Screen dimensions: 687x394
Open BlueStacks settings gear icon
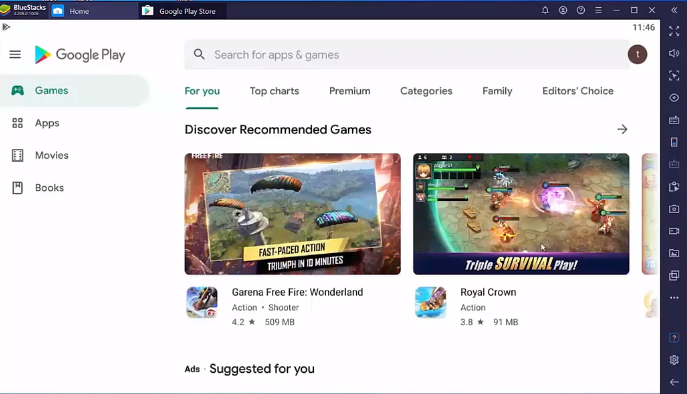[x=674, y=360]
